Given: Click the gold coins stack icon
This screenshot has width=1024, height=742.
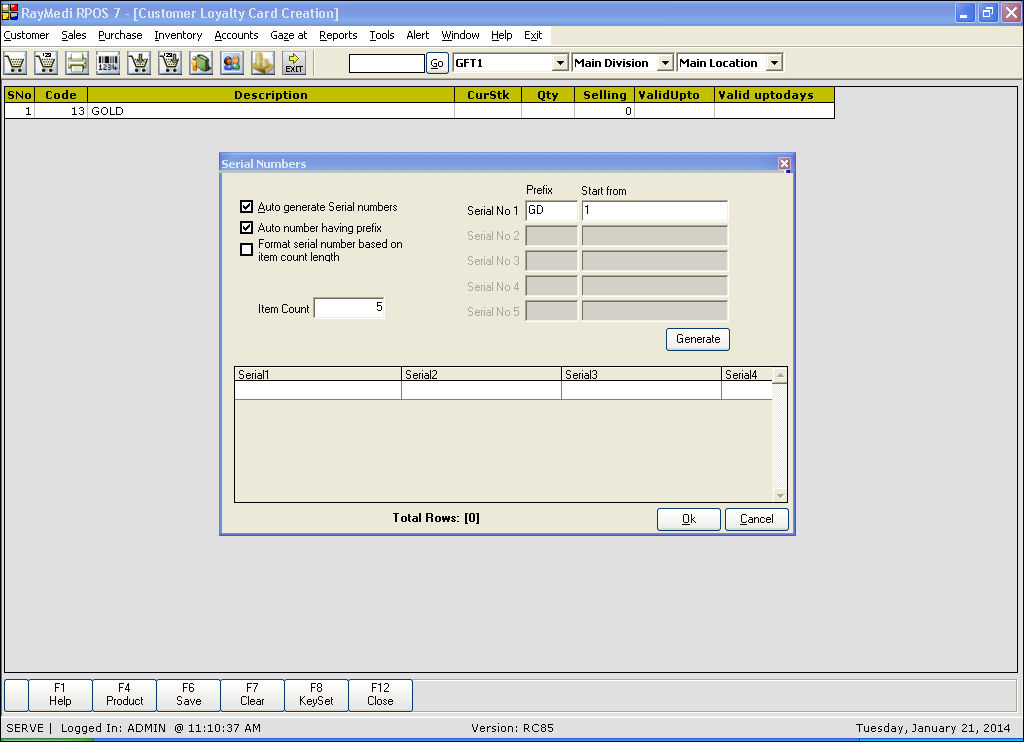Looking at the screenshot, I should tap(263, 63).
